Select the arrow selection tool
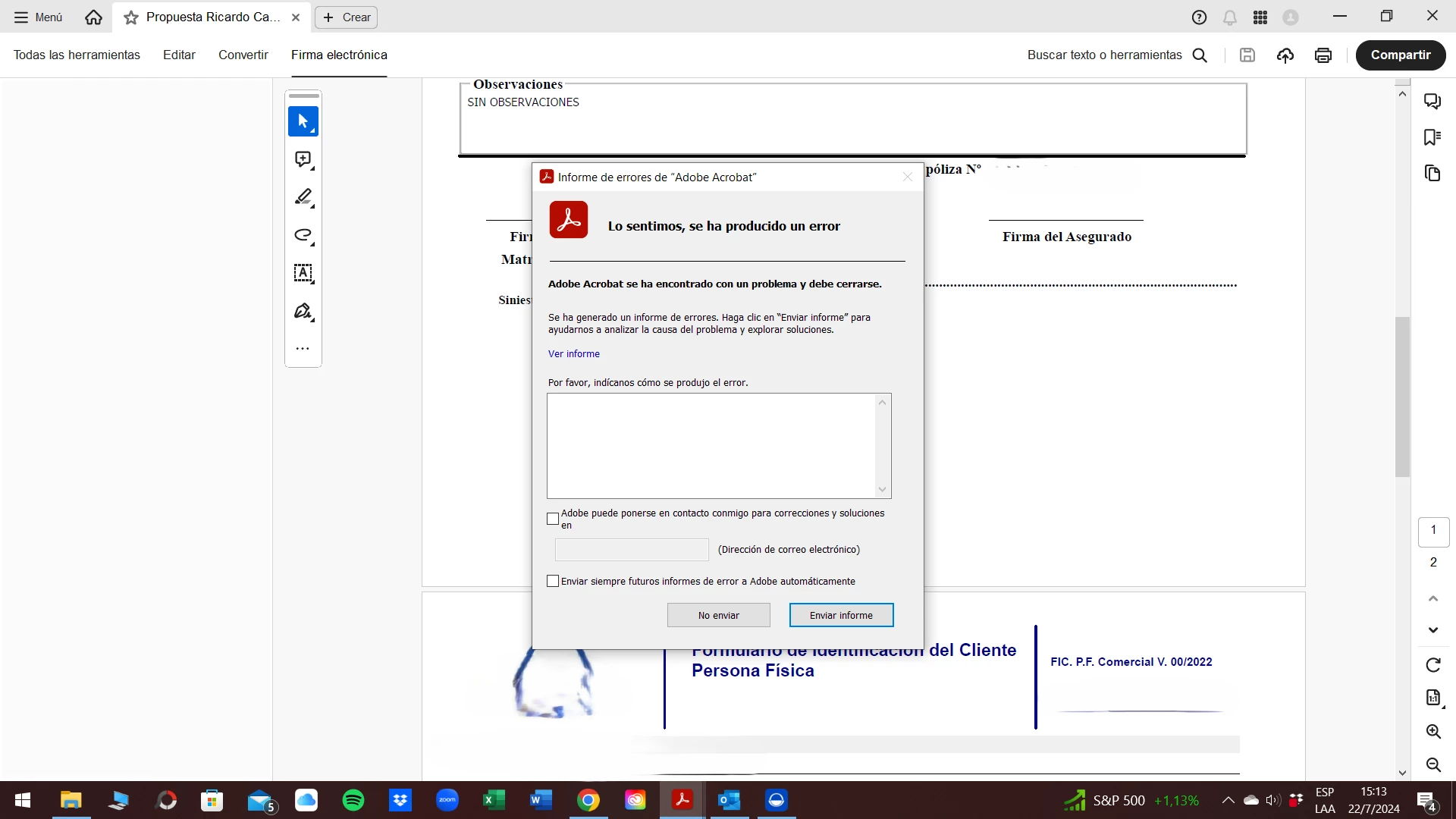The image size is (1456, 819). (303, 121)
